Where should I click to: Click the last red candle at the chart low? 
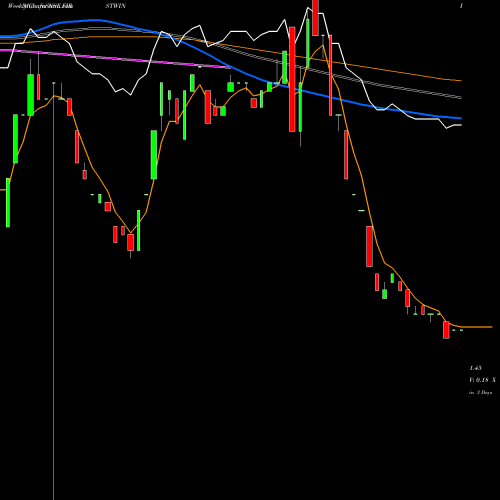coord(446,330)
